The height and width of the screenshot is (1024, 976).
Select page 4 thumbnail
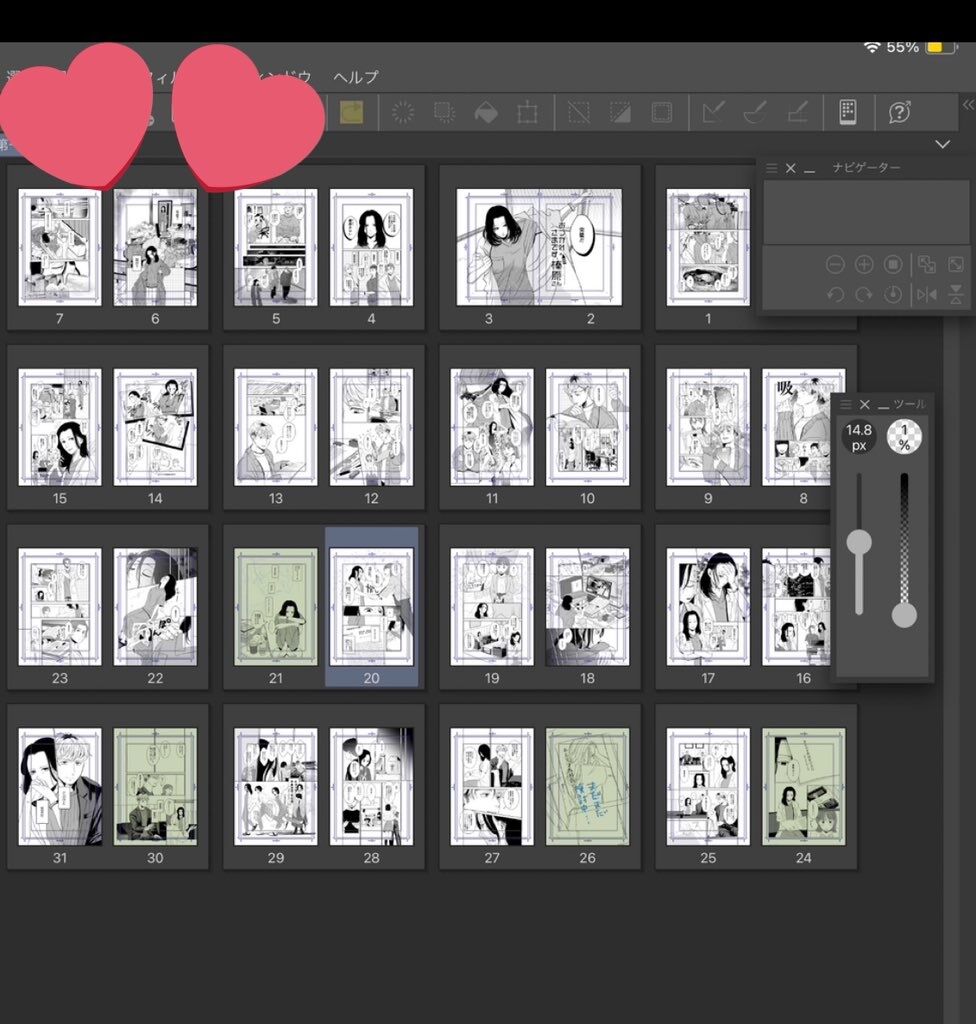click(371, 248)
